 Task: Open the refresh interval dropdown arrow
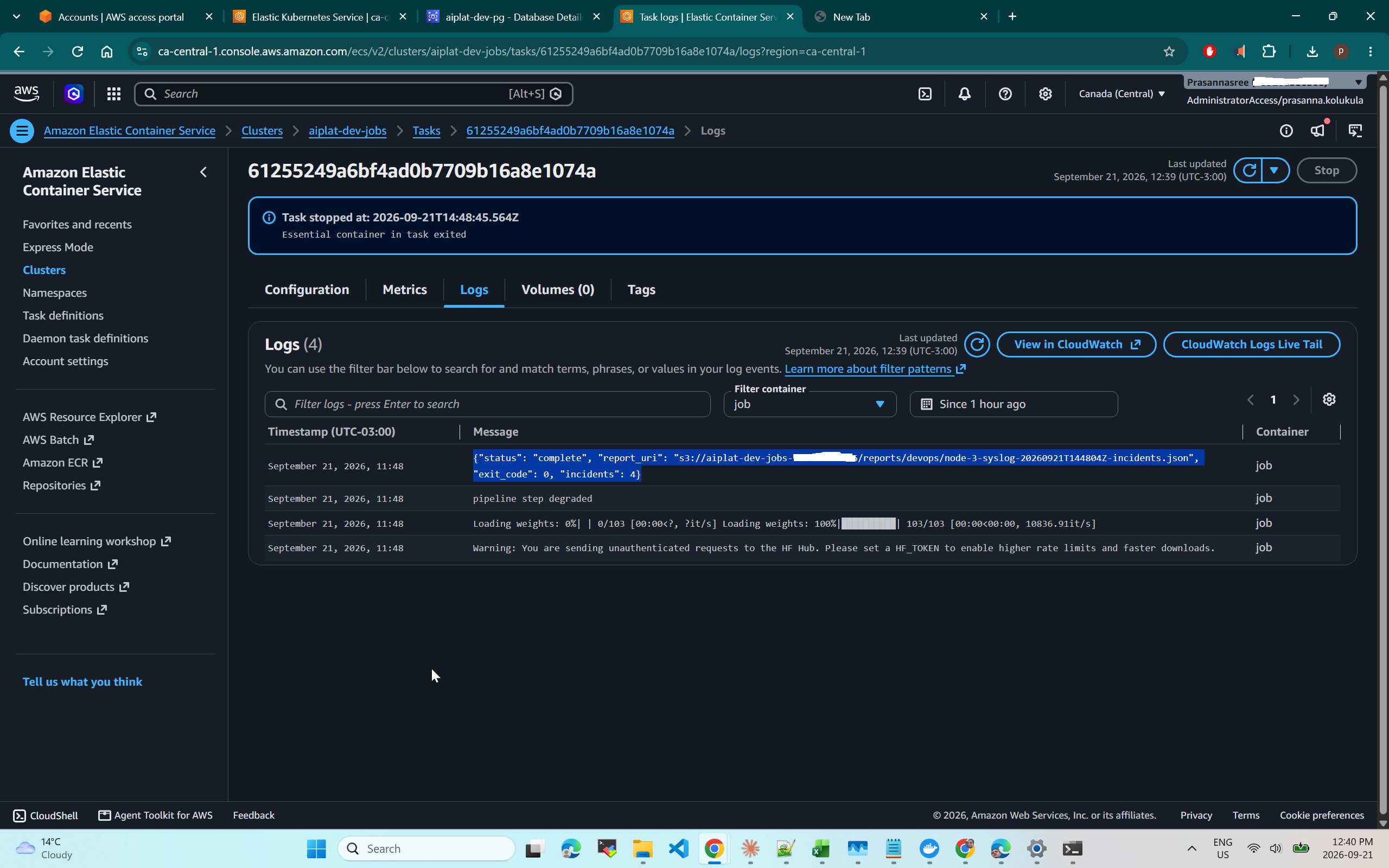tap(1275, 170)
